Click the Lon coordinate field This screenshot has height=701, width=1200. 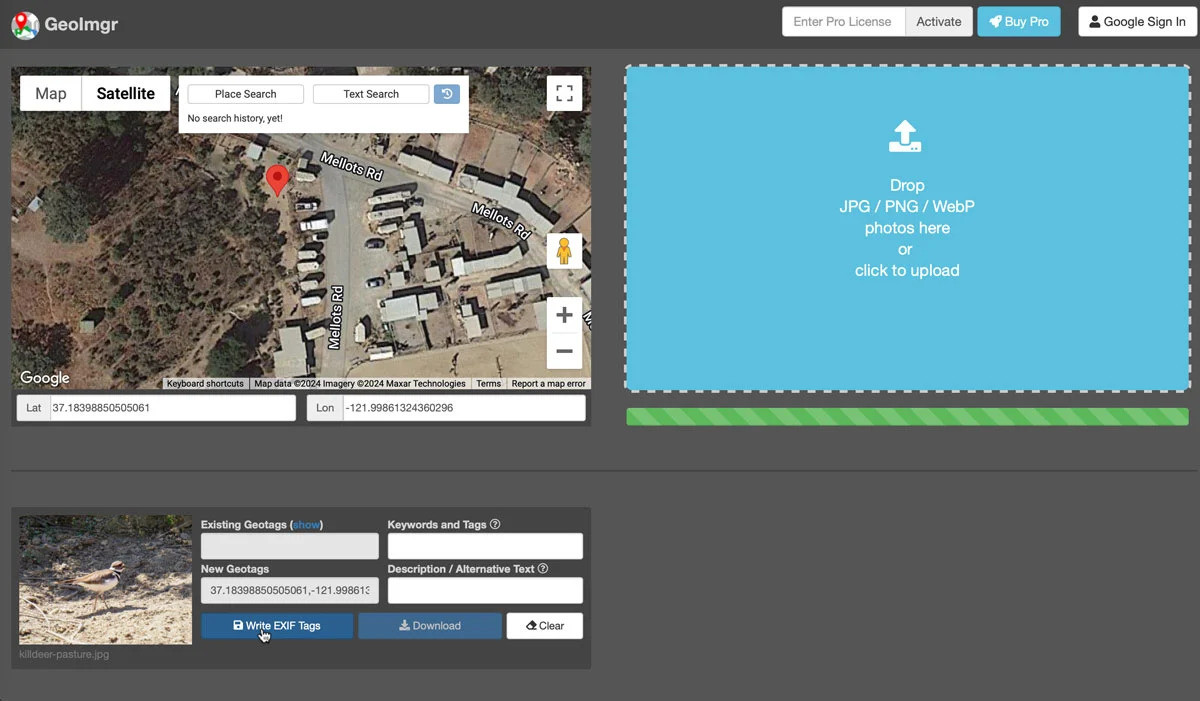[x=463, y=408]
